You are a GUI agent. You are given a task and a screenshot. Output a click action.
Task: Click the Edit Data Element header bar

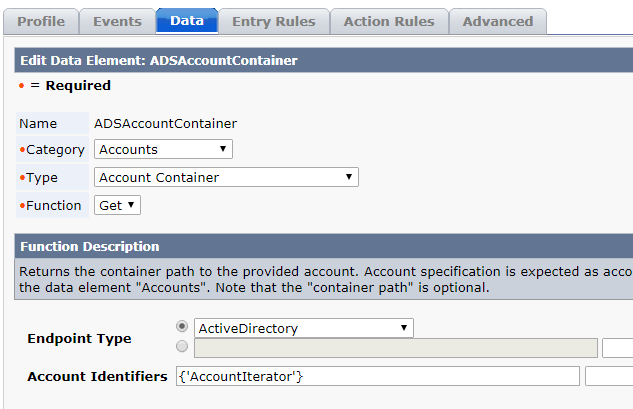pyautogui.click(x=324, y=60)
